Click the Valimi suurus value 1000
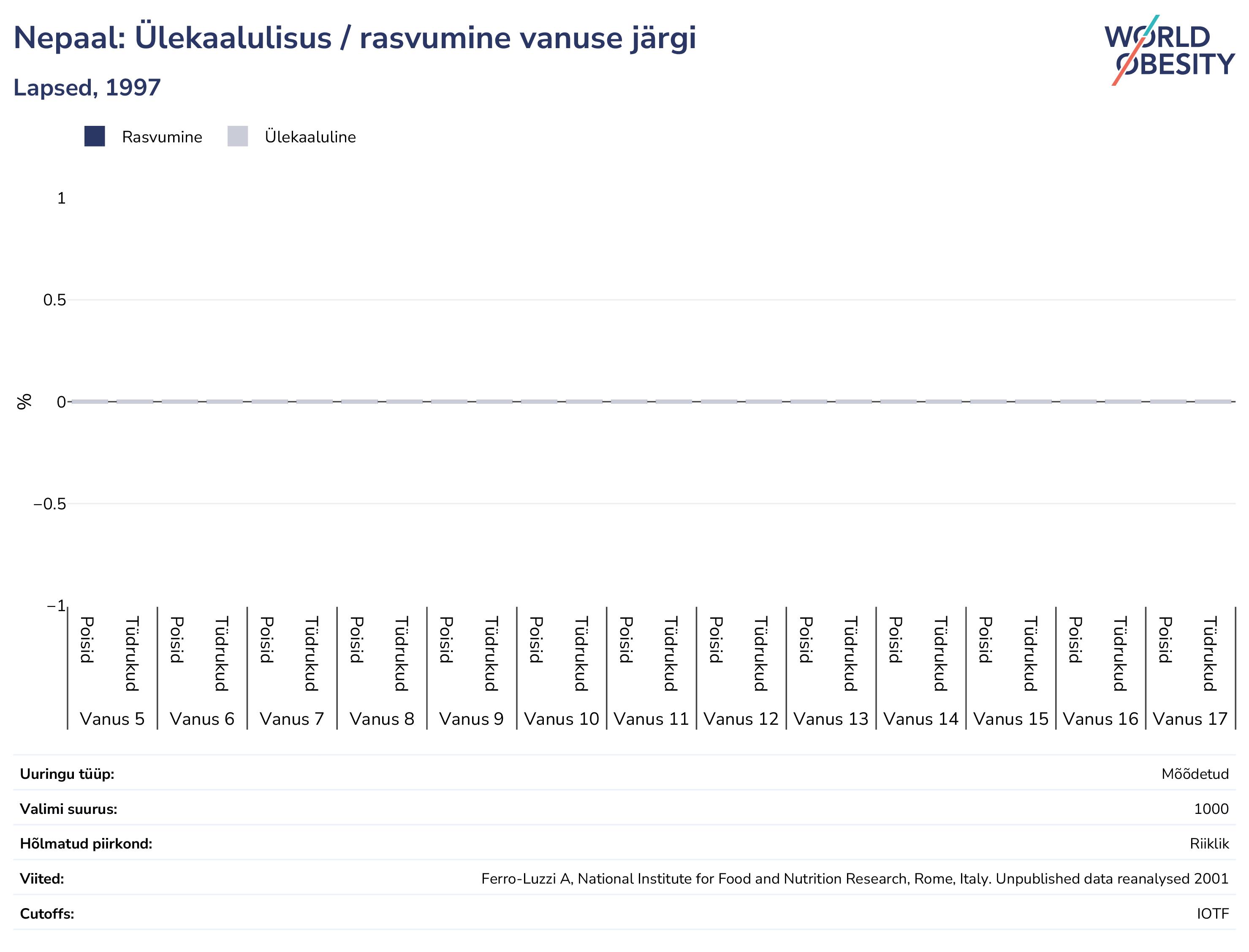The width and height of the screenshot is (1249, 952). pyautogui.click(x=1211, y=809)
